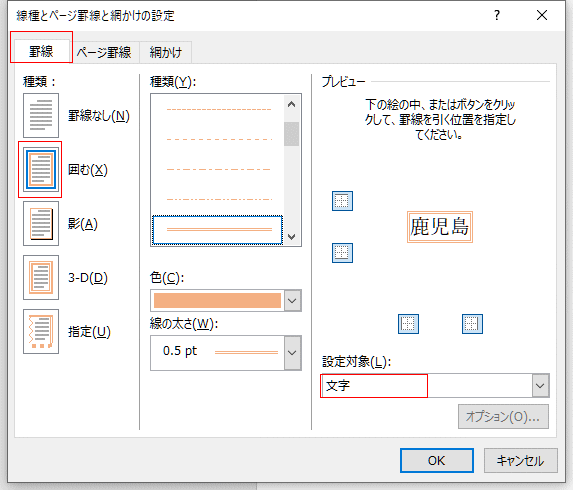
Task: Open dialog help question mark
Action: tap(497, 15)
